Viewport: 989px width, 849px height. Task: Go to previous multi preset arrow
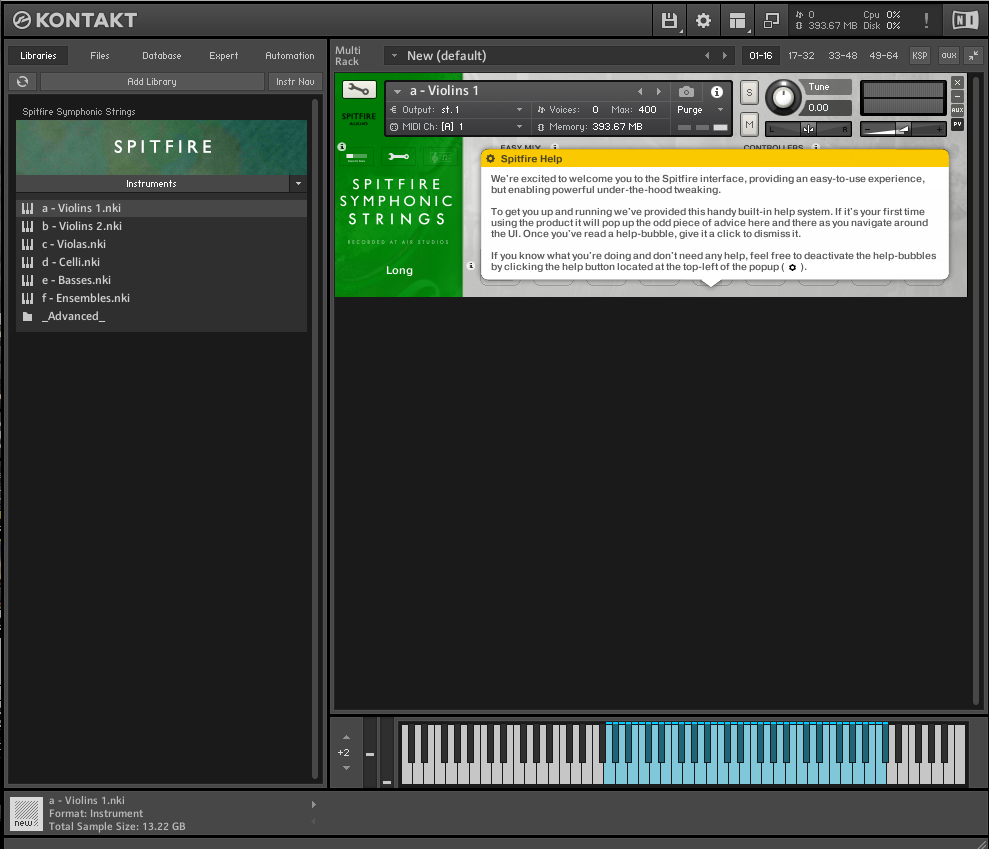pyautogui.click(x=707, y=56)
